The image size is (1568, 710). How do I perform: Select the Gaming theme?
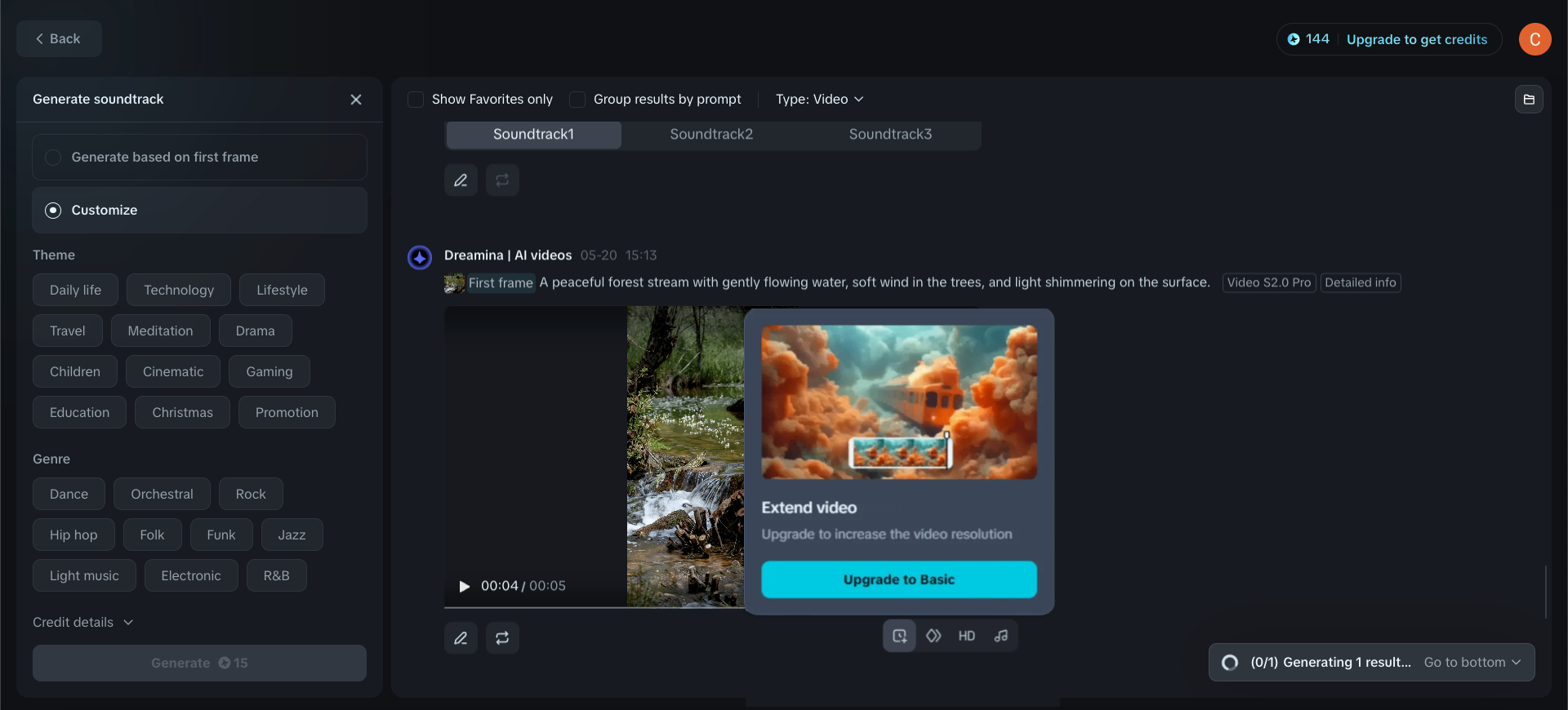point(269,371)
